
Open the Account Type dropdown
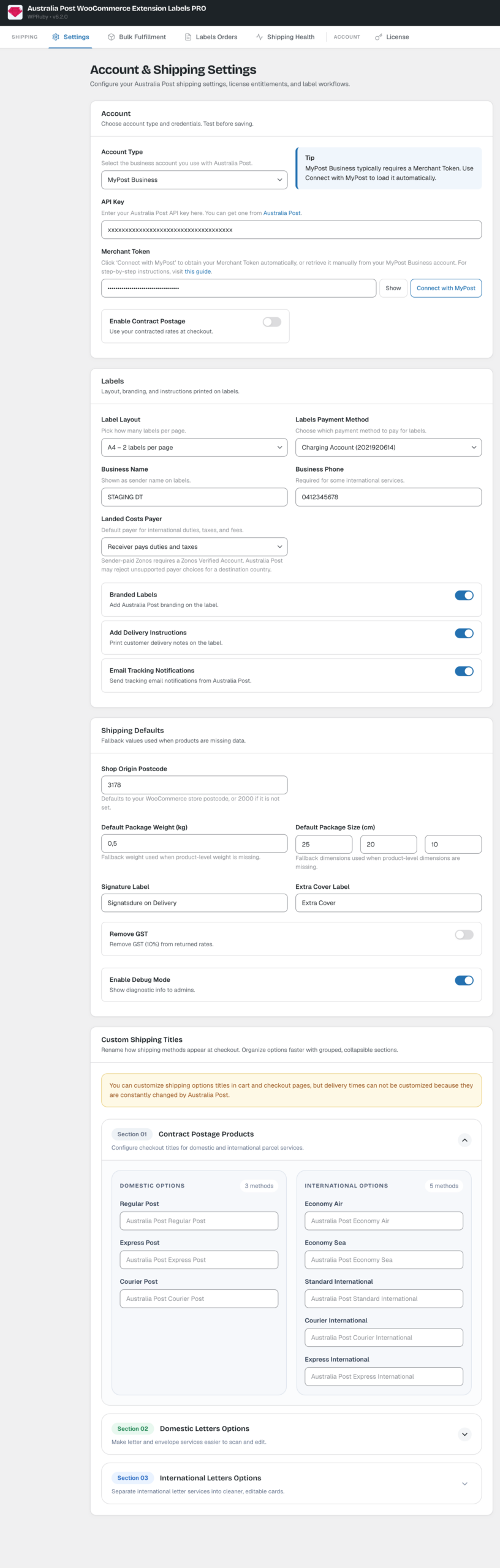(194, 180)
